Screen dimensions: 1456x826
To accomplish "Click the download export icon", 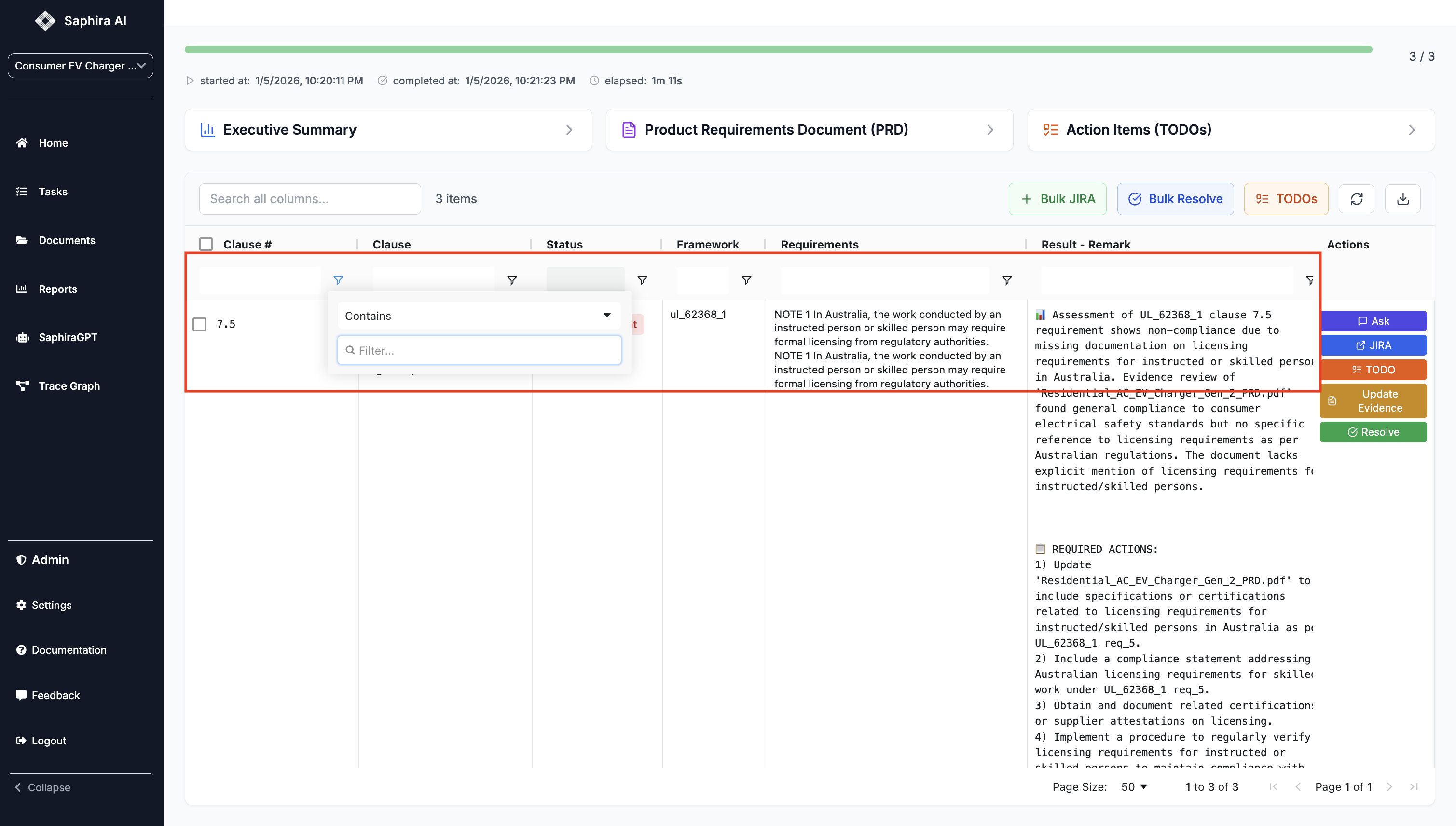I will tap(1402, 199).
